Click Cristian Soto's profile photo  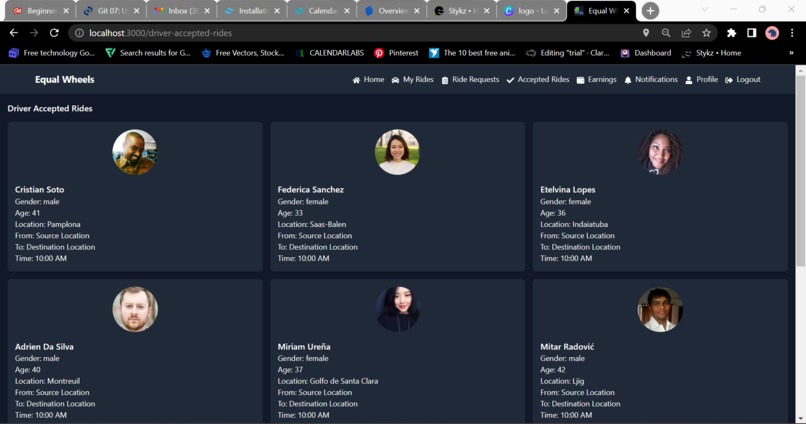click(x=135, y=152)
